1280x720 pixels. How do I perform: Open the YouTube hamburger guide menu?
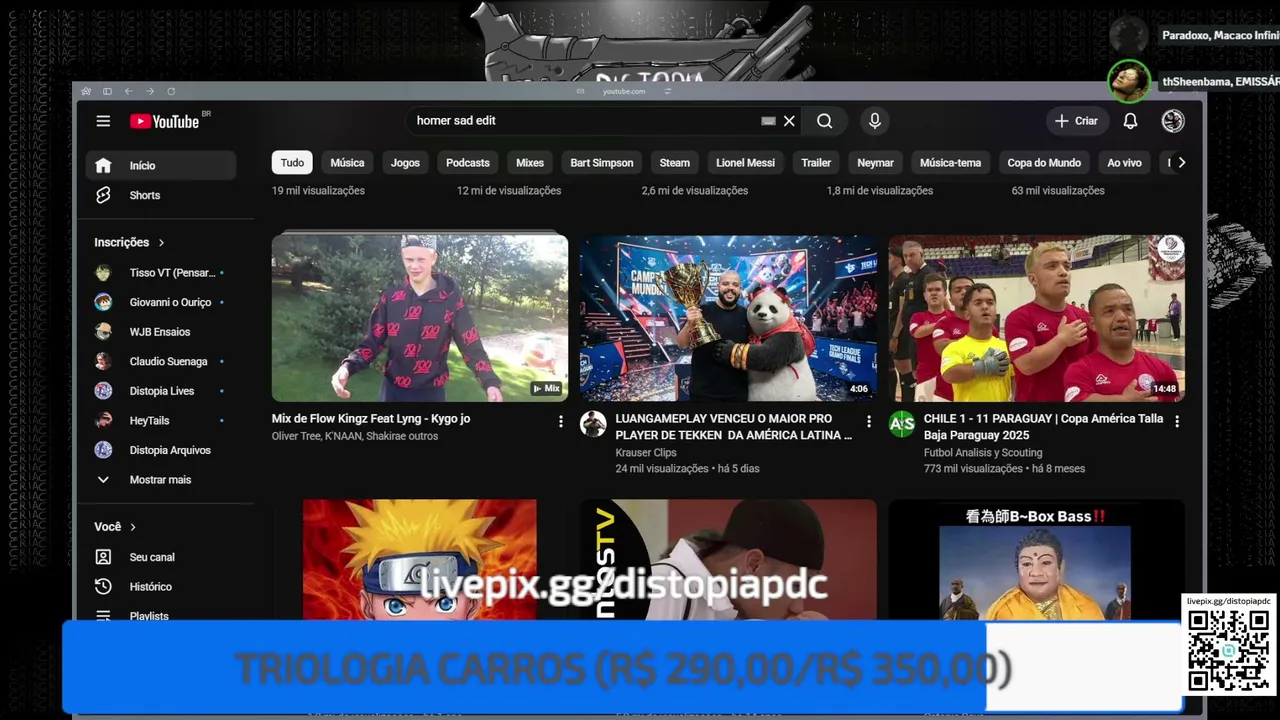pos(103,121)
